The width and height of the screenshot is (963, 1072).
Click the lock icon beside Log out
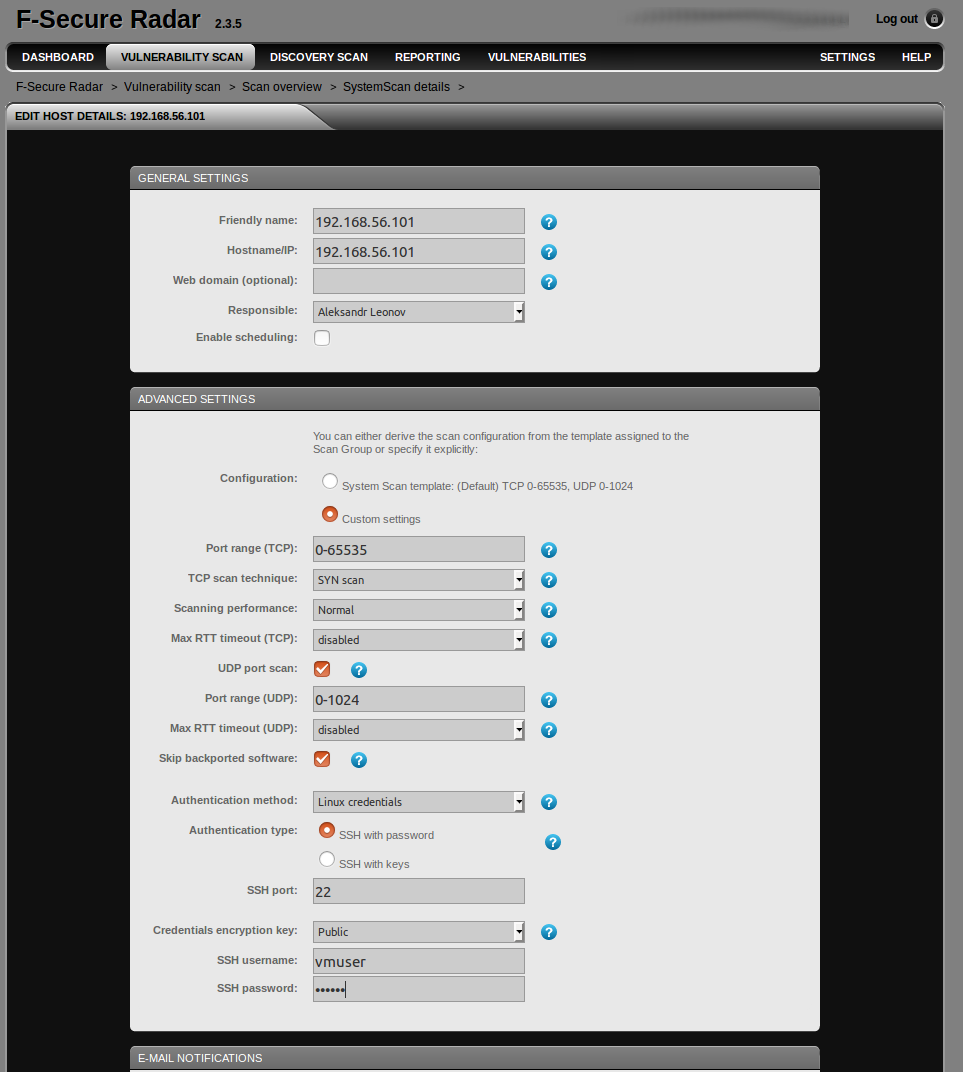point(934,19)
